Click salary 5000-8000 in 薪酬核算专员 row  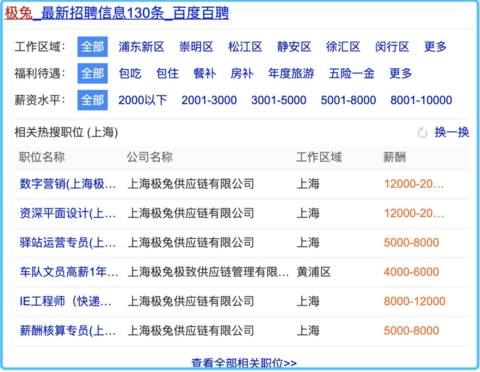coord(411,331)
